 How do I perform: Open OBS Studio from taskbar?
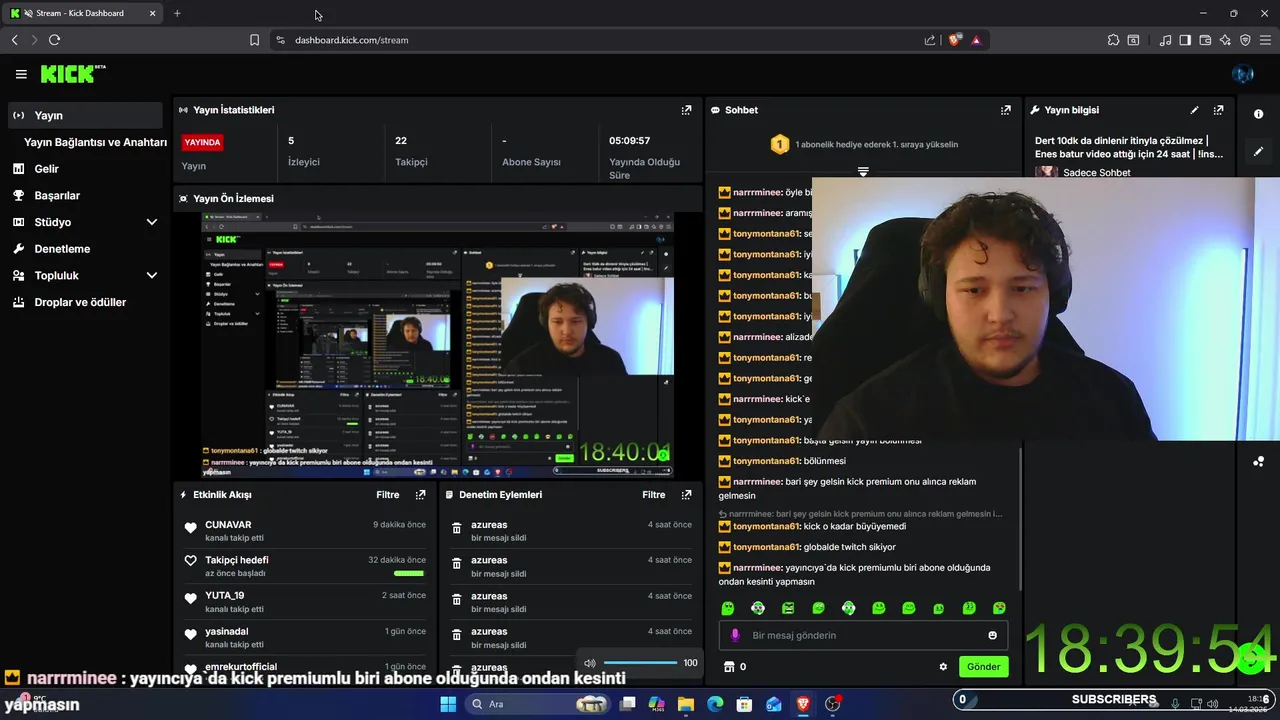(833, 704)
